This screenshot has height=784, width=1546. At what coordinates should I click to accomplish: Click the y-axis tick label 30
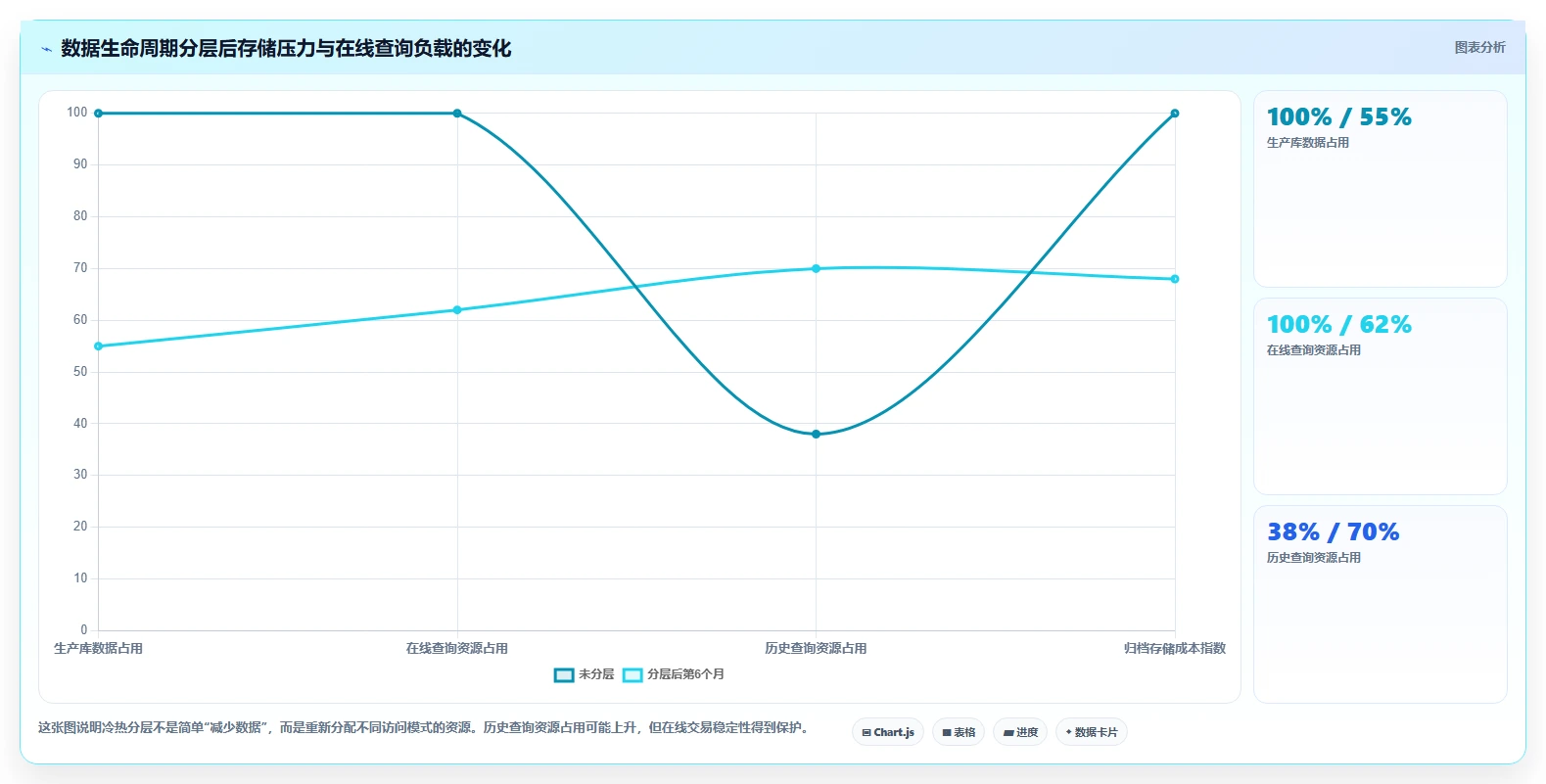(80, 475)
